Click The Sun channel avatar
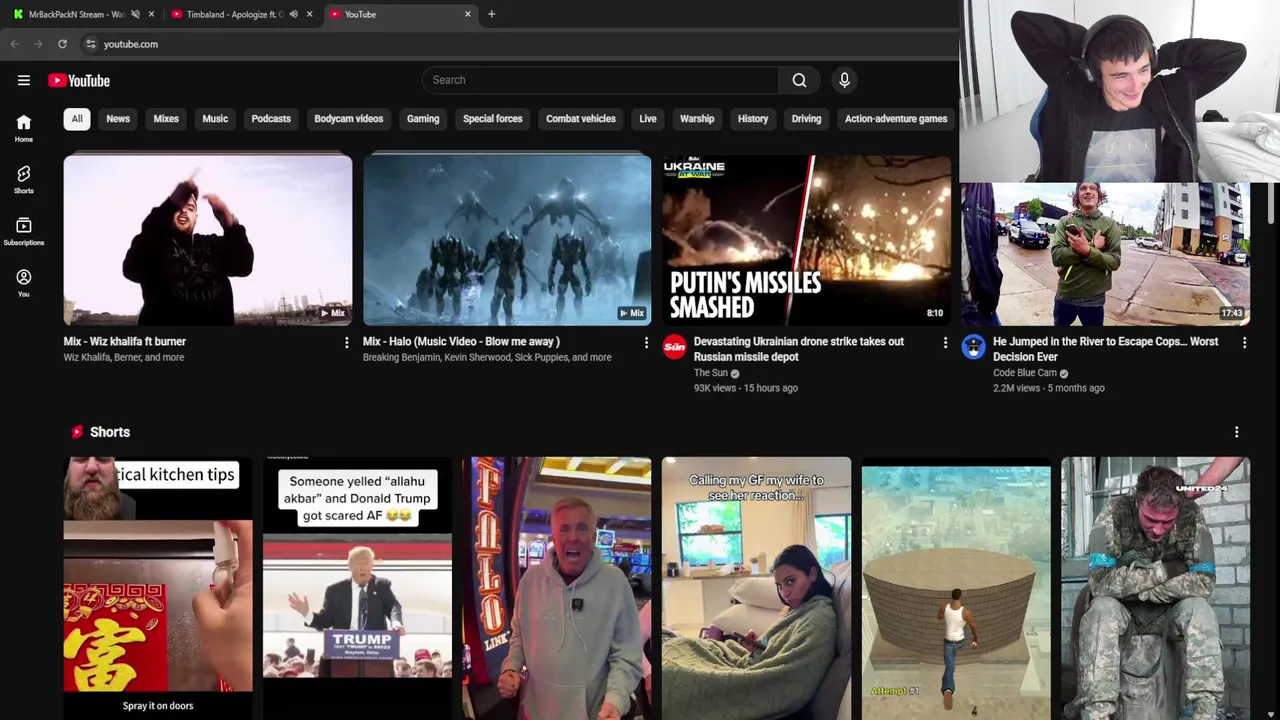This screenshot has width=1280, height=720. click(675, 347)
